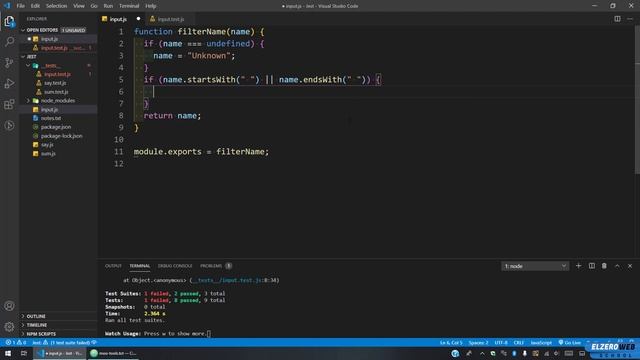Screen dimensions: 640x360
Task: Open package-lock.json in the file tree
Action: pos(58,136)
